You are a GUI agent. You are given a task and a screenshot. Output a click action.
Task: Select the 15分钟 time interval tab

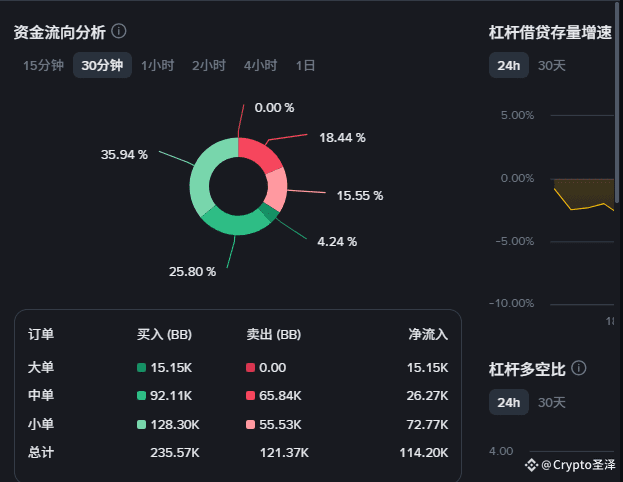pos(43,65)
